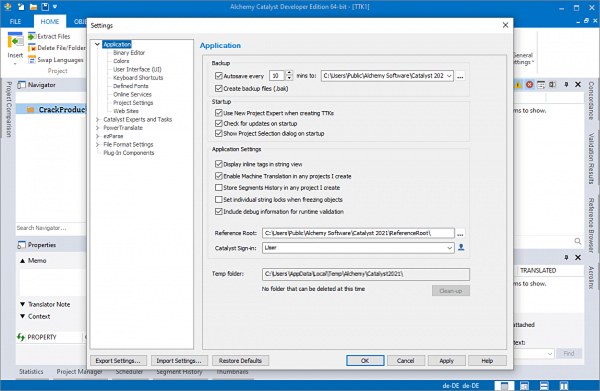Click the Navigator panel icon
Screen dimensions: 600x391
(21, 85)
